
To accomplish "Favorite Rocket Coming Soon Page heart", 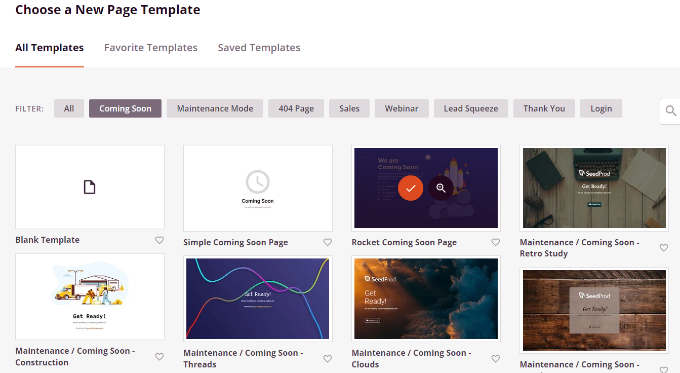I will pyautogui.click(x=496, y=242).
